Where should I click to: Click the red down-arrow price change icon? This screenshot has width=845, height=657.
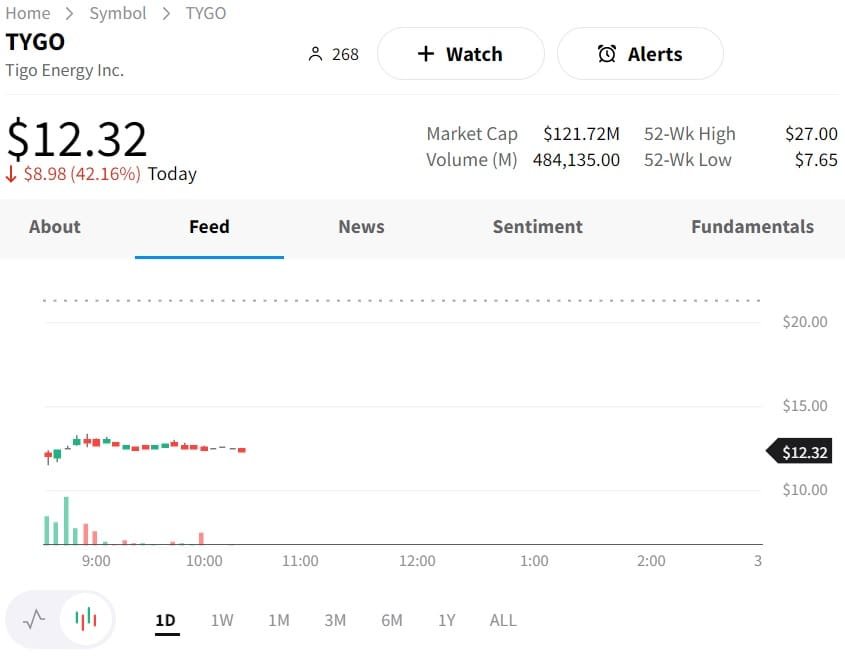(12, 174)
